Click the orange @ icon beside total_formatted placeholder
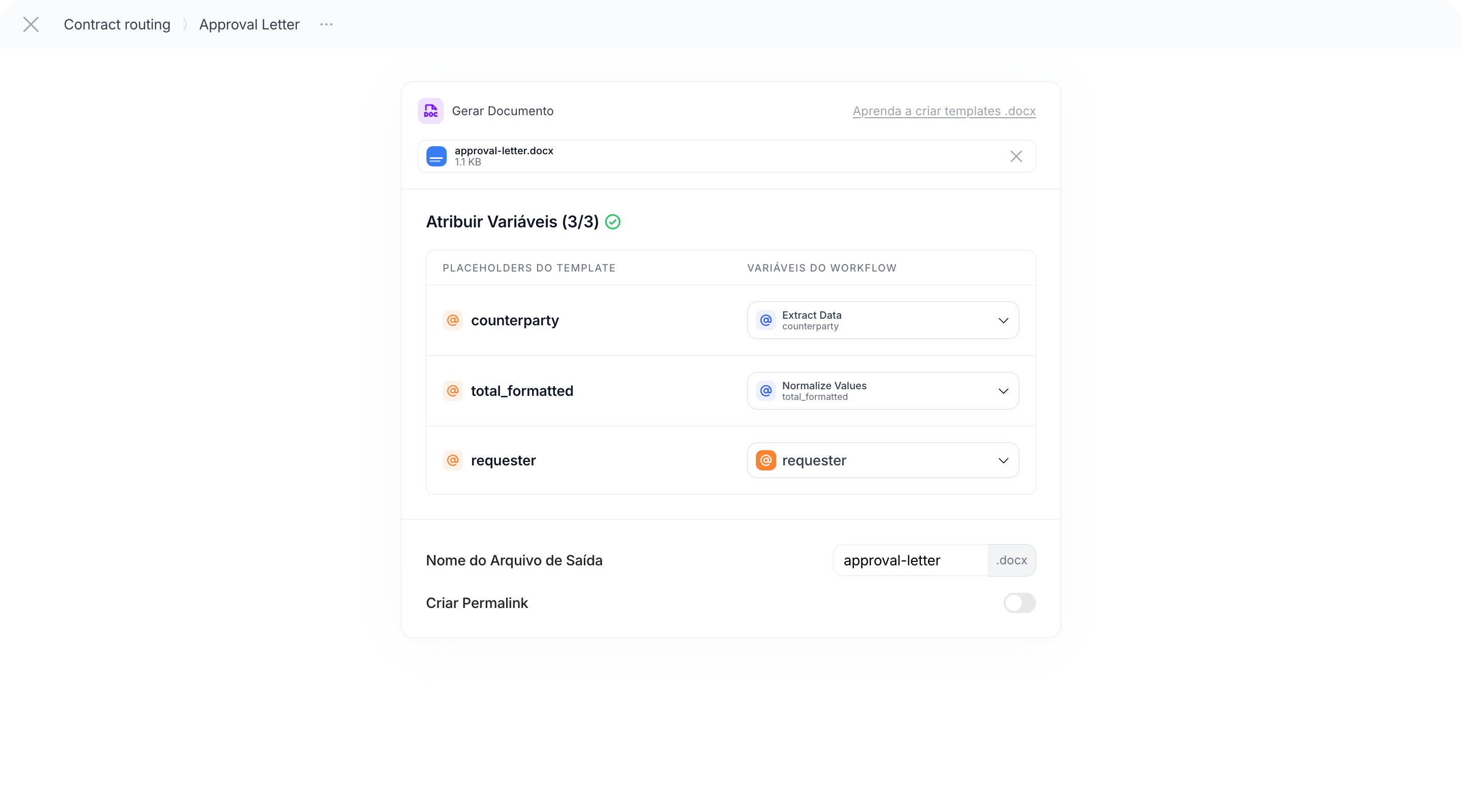This screenshot has width=1462, height=812. 453,390
